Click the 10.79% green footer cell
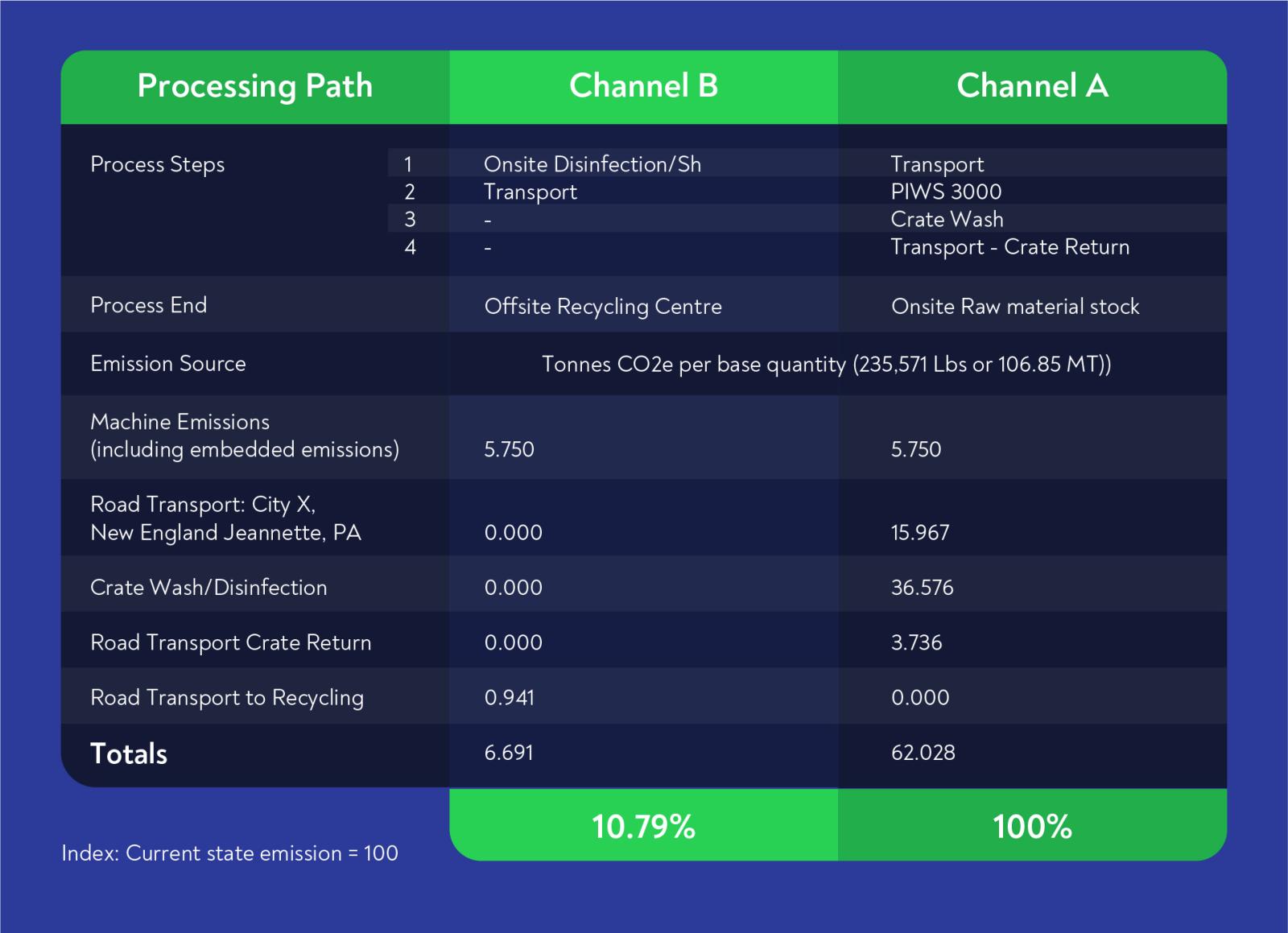This screenshot has width=1288, height=933. [643, 826]
